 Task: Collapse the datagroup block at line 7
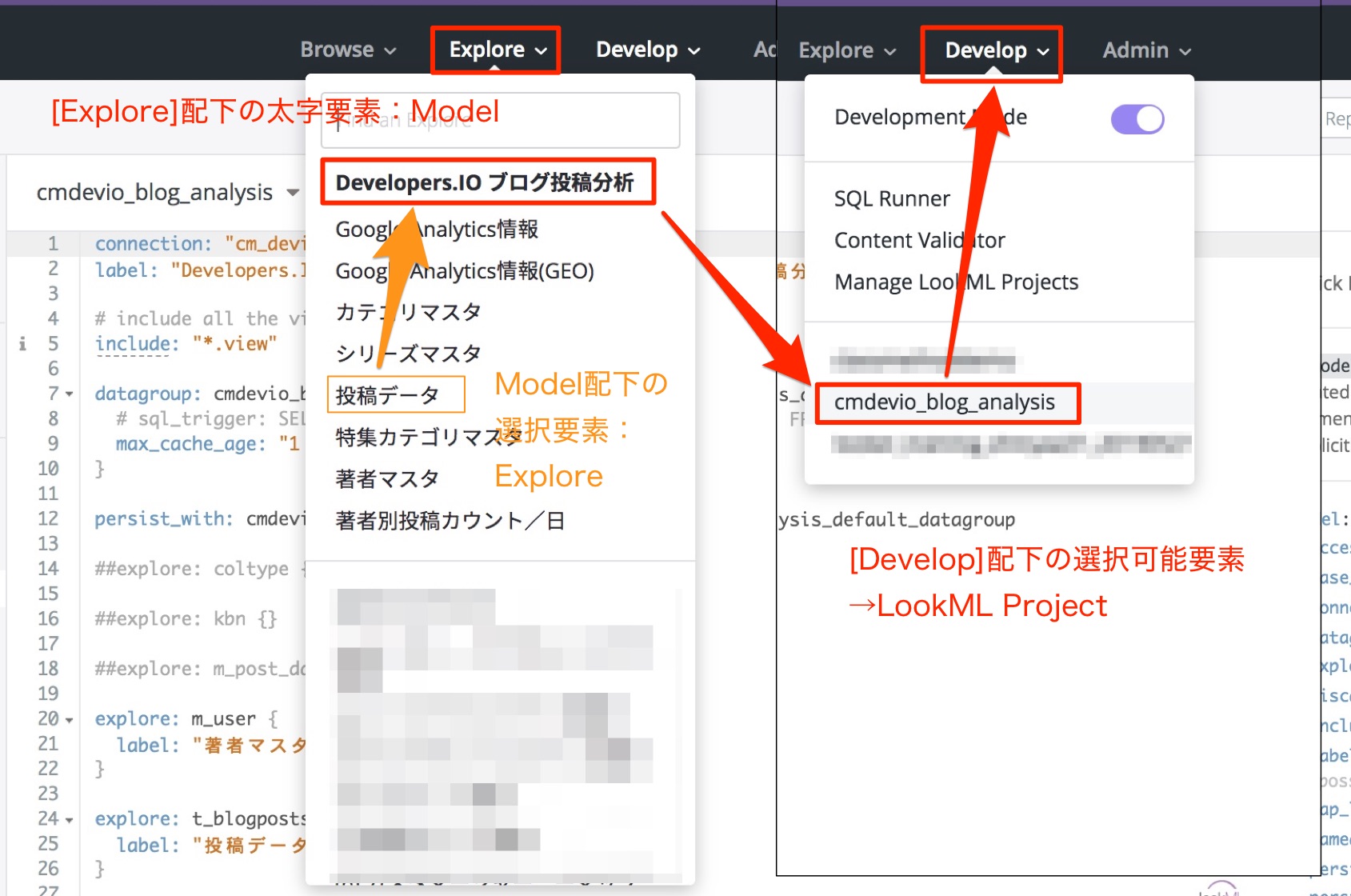pyautogui.click(x=69, y=393)
